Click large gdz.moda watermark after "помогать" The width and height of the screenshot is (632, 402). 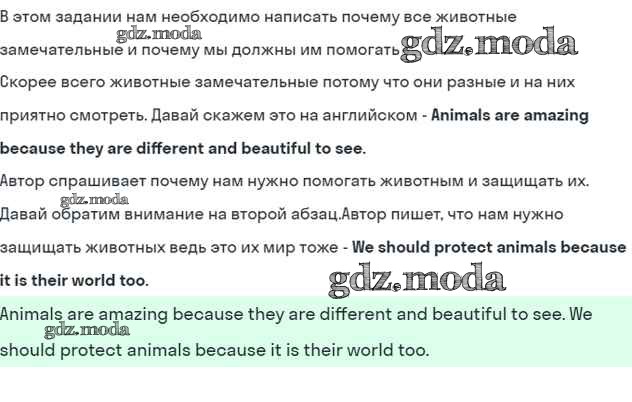click(x=489, y=43)
